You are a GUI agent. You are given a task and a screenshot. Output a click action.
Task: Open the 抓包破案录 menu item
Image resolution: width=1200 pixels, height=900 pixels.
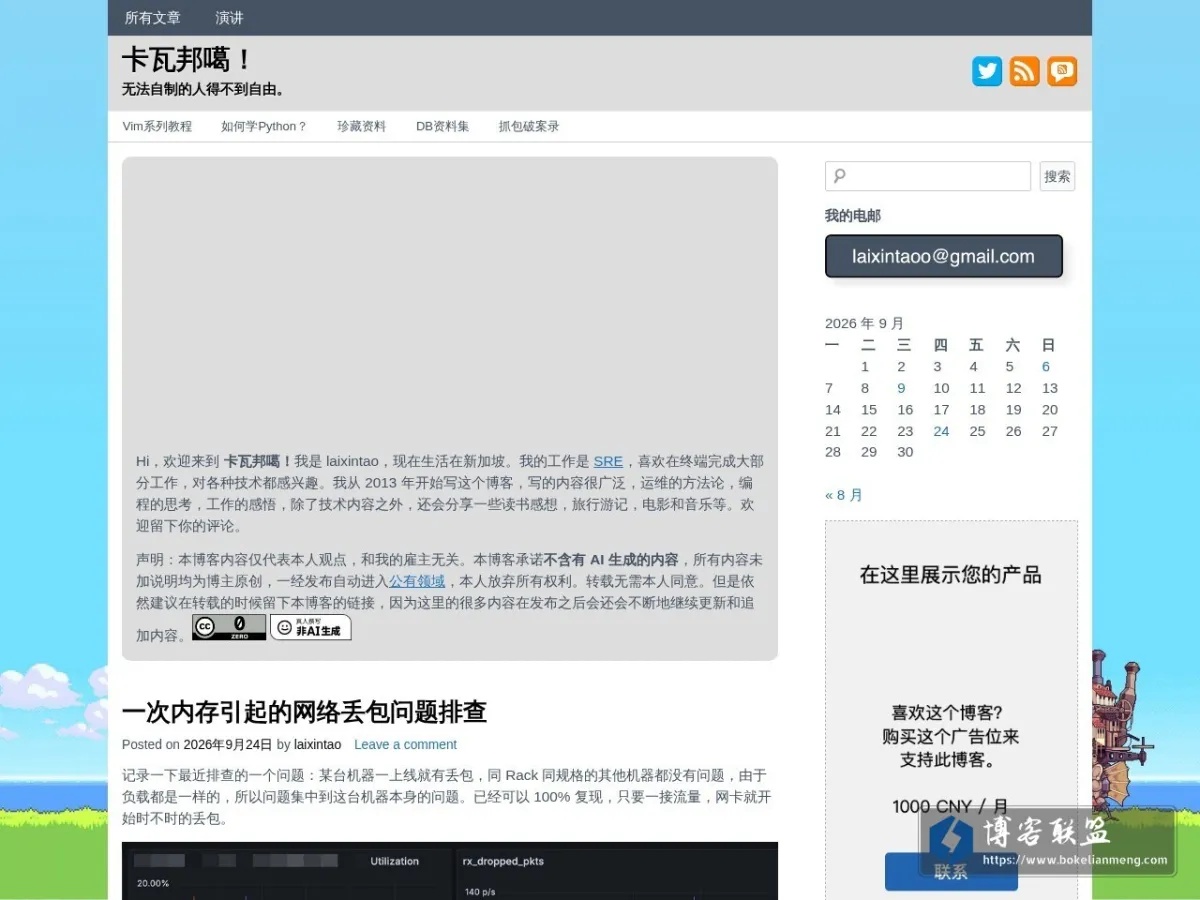tap(529, 126)
